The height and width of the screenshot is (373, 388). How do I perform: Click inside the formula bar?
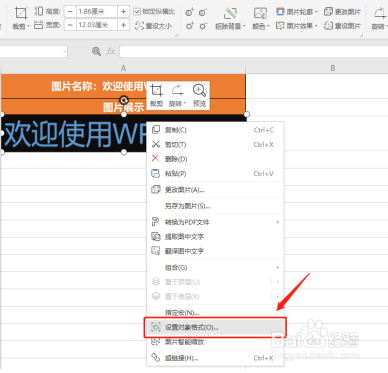coord(253,52)
